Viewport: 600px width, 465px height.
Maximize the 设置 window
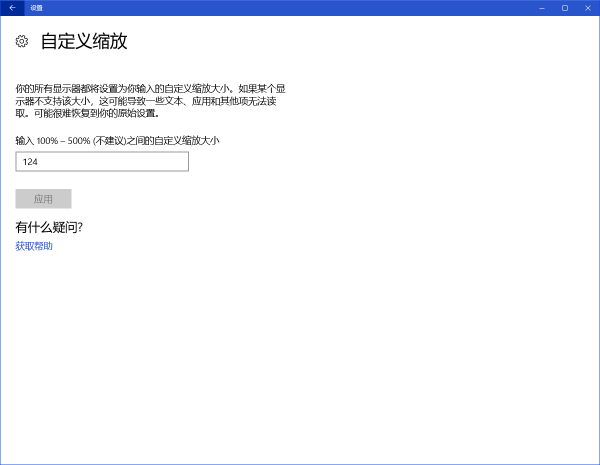point(565,8)
